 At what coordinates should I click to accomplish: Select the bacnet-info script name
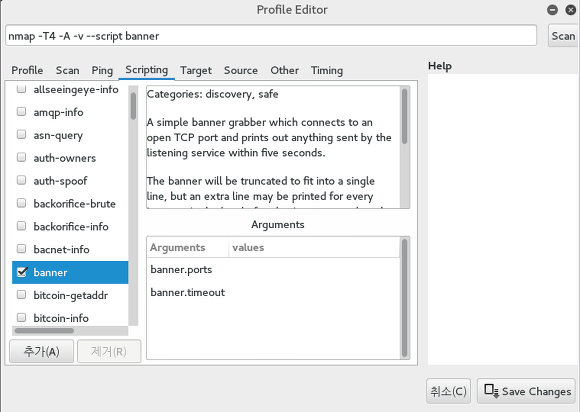[x=61, y=249]
